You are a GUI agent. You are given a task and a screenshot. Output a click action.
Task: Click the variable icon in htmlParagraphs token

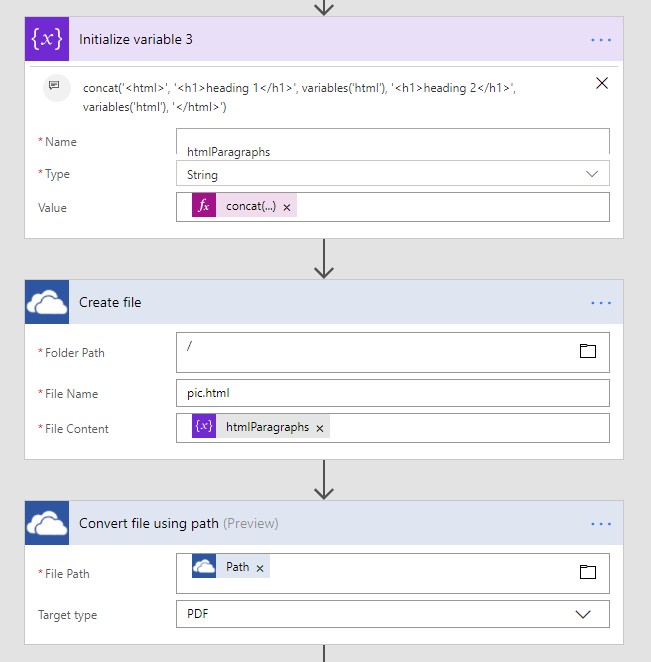tap(204, 427)
